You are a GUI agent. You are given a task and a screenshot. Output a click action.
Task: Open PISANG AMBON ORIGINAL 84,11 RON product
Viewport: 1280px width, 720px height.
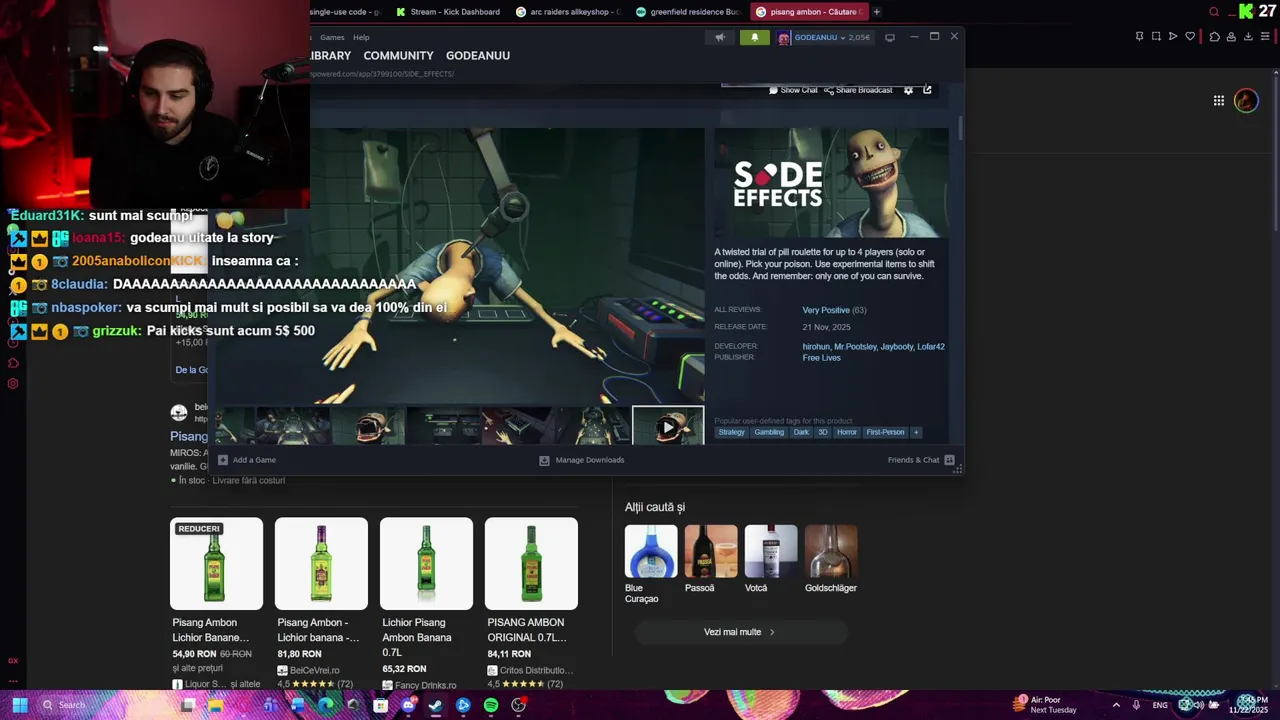pos(531,602)
